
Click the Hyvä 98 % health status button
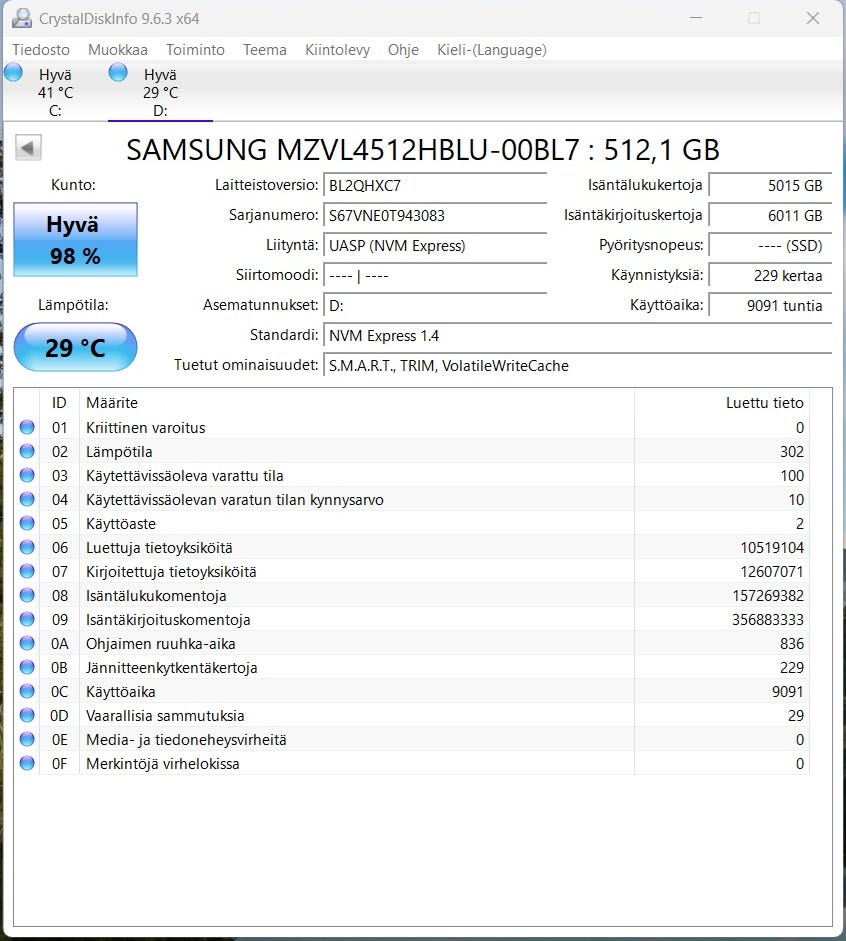pos(75,239)
